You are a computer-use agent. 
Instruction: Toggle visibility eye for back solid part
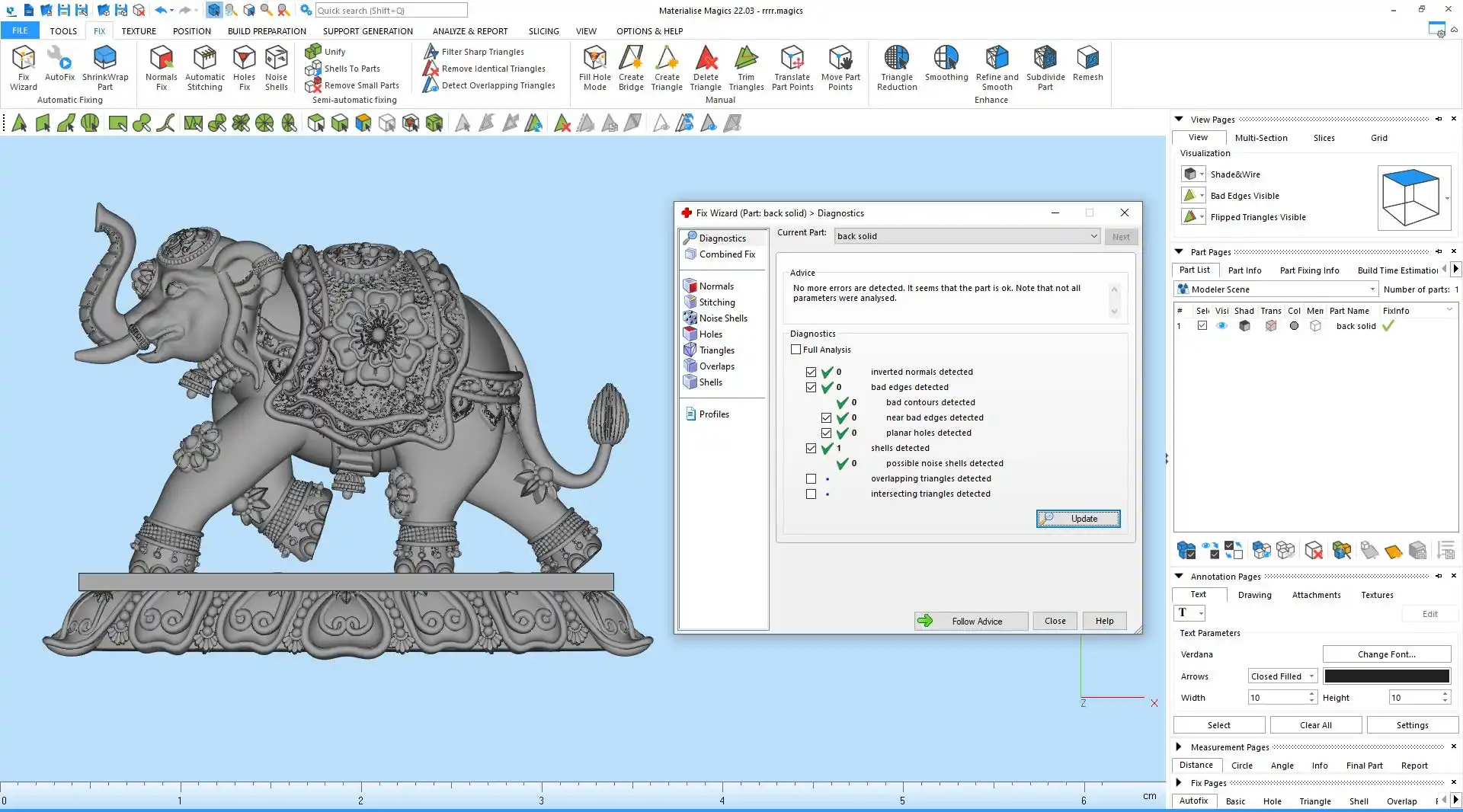(x=1221, y=326)
